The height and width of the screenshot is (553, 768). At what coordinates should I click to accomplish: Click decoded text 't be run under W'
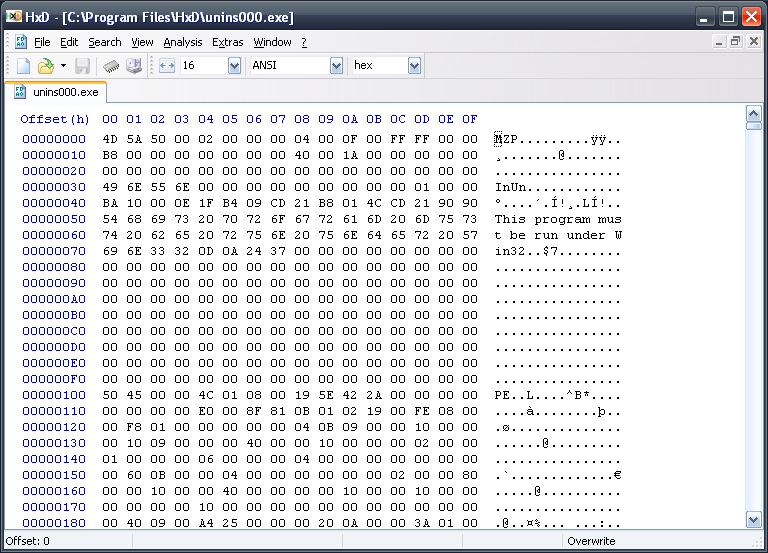pos(557,235)
